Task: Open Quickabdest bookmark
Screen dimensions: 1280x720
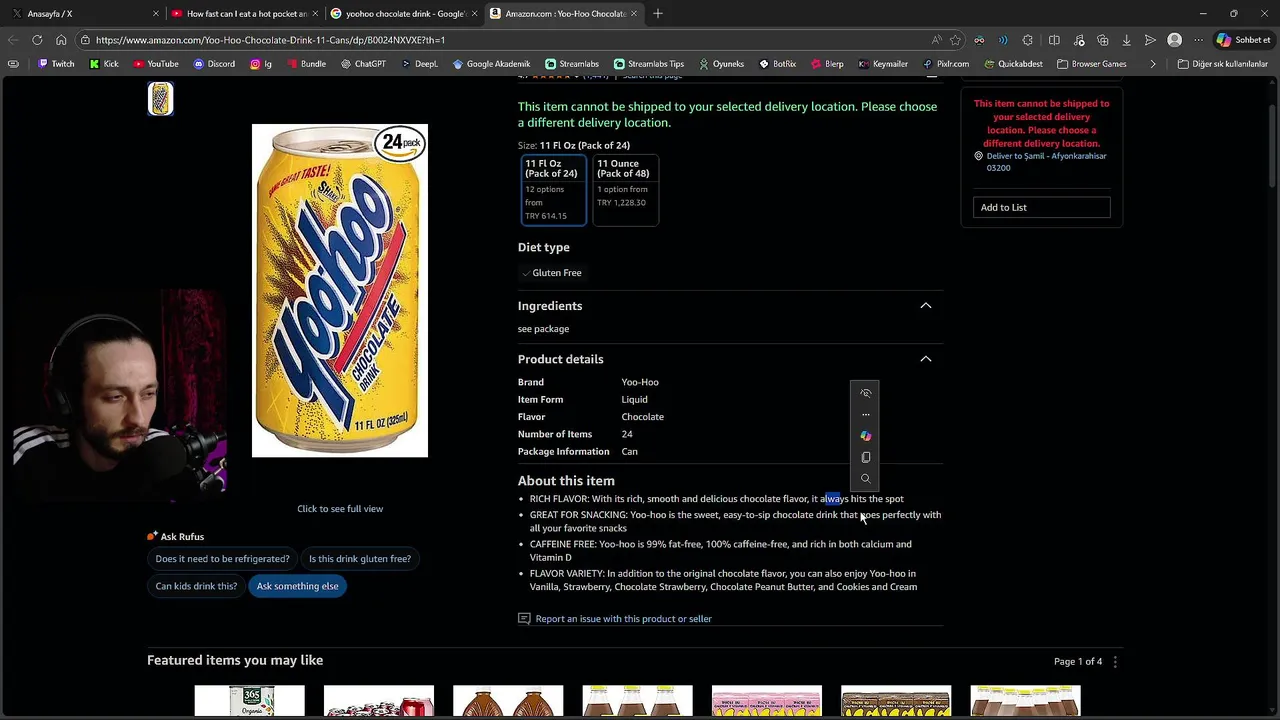Action: tap(1012, 64)
